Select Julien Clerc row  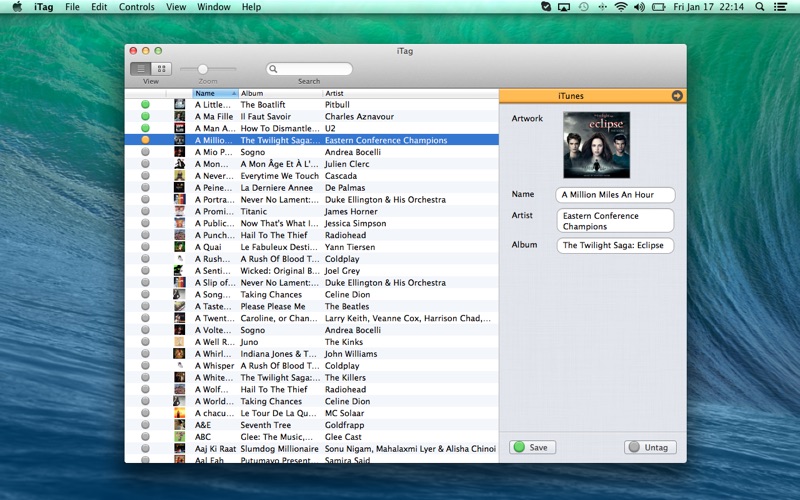[312, 164]
